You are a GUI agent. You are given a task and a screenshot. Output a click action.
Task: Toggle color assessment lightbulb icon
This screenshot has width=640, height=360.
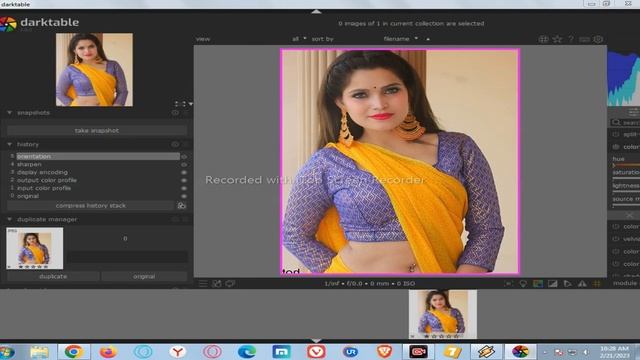point(523,284)
